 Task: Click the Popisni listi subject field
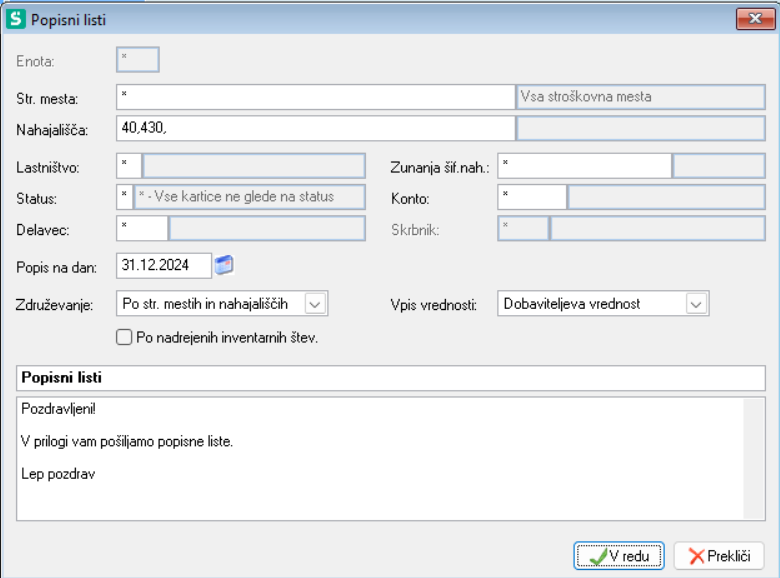pyautogui.click(x=390, y=378)
